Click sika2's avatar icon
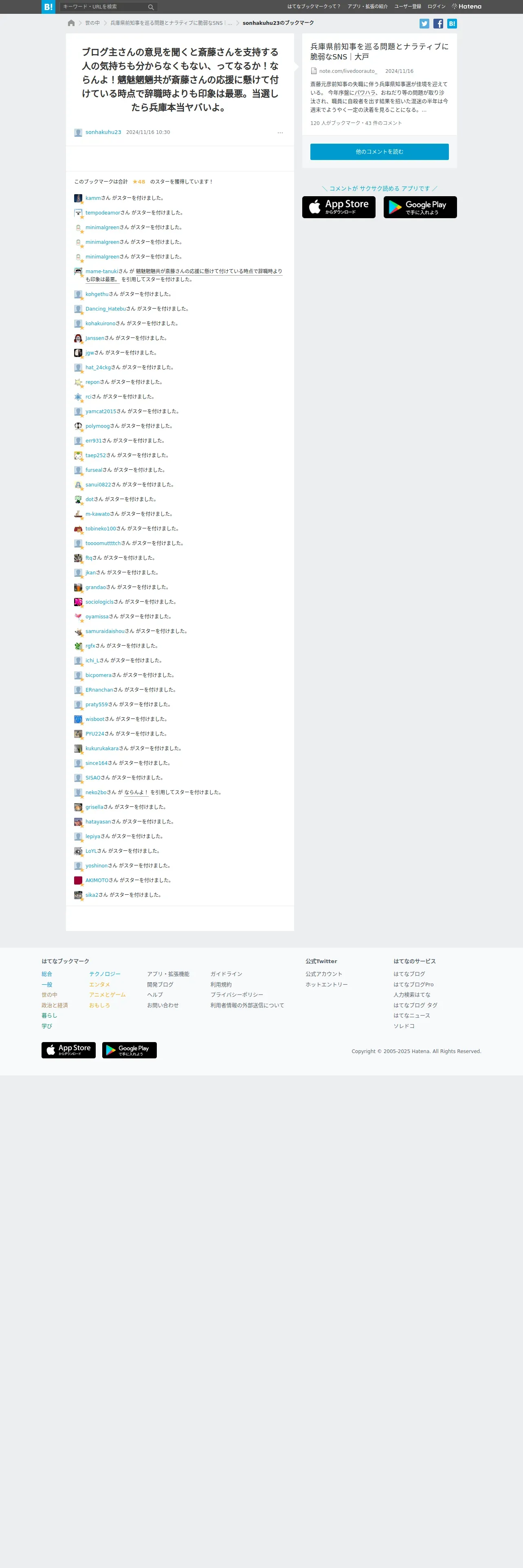Screen dimensions: 523x1568 click(x=78, y=895)
